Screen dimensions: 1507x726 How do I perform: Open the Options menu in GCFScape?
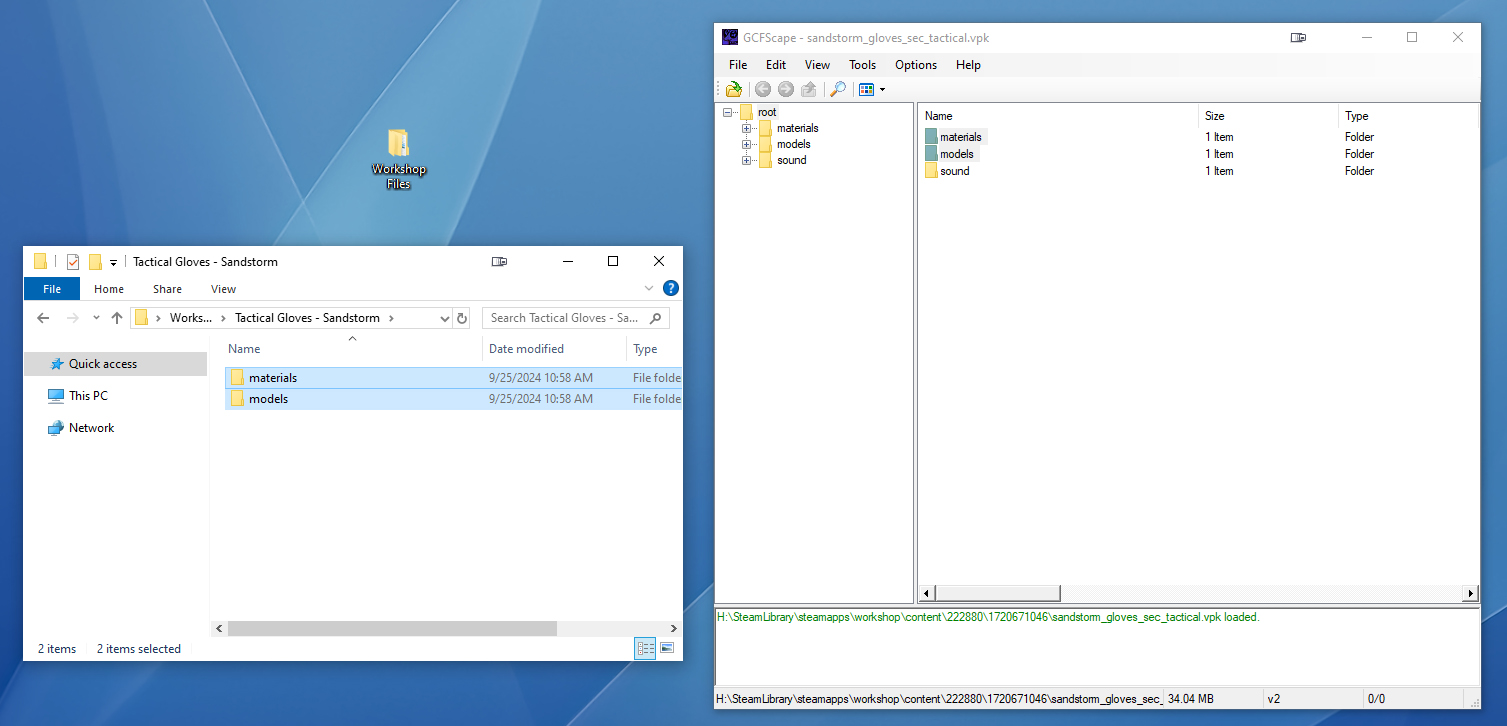click(915, 65)
